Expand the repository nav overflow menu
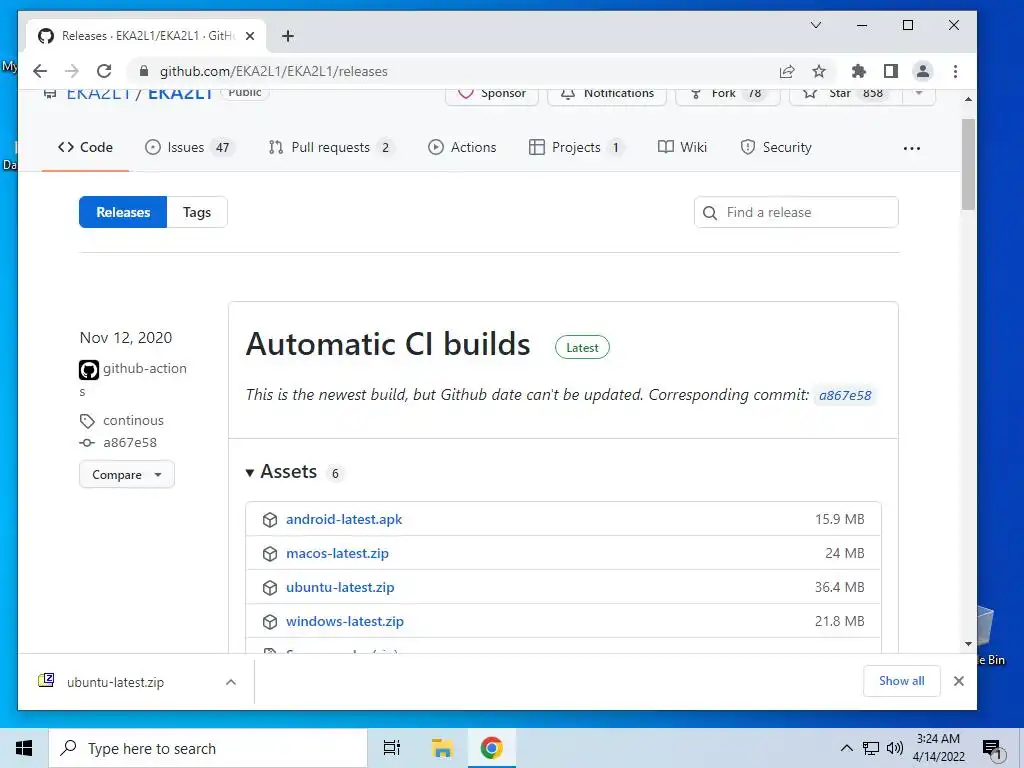 912,148
